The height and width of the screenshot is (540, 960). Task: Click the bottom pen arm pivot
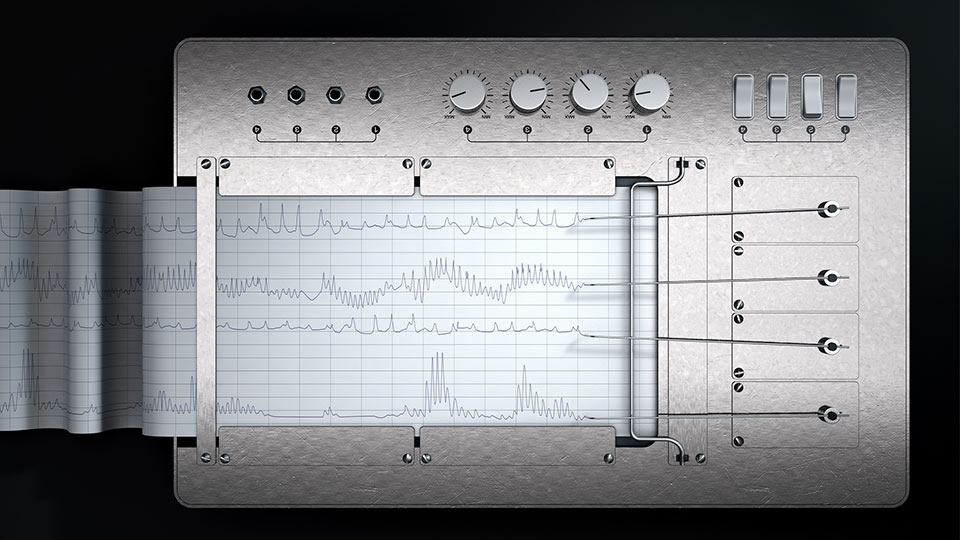(x=828, y=412)
